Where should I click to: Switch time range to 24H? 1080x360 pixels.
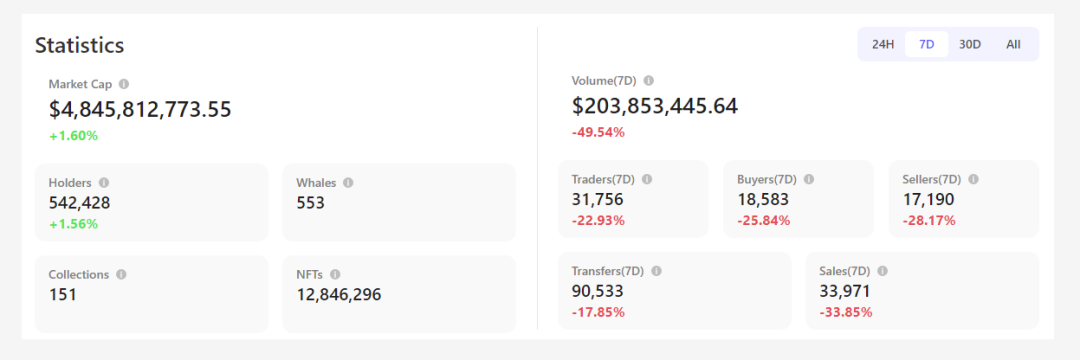pyautogui.click(x=883, y=44)
